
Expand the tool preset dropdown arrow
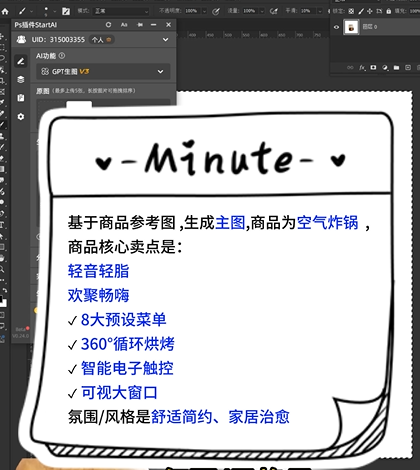coord(32,12)
